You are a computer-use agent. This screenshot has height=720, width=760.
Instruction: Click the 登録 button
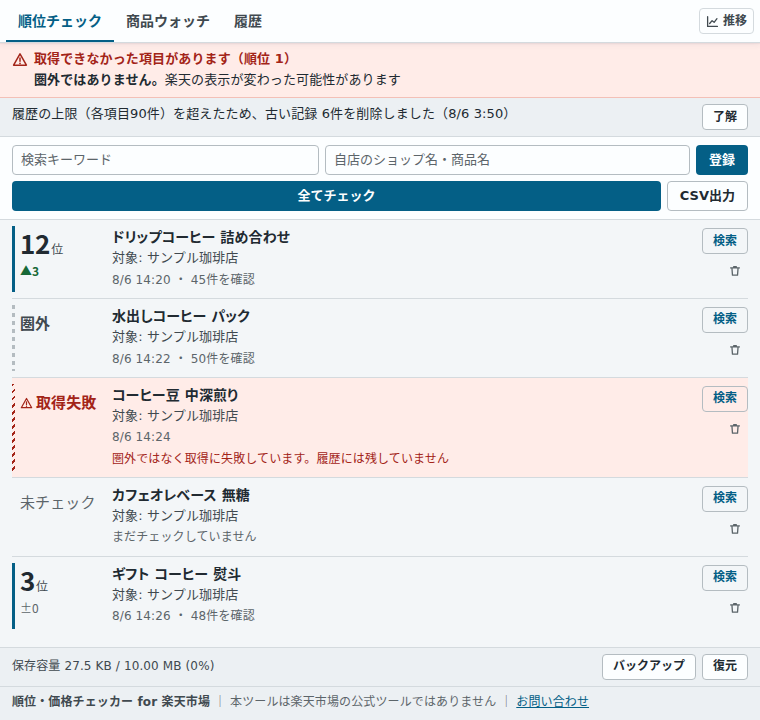pos(722,160)
